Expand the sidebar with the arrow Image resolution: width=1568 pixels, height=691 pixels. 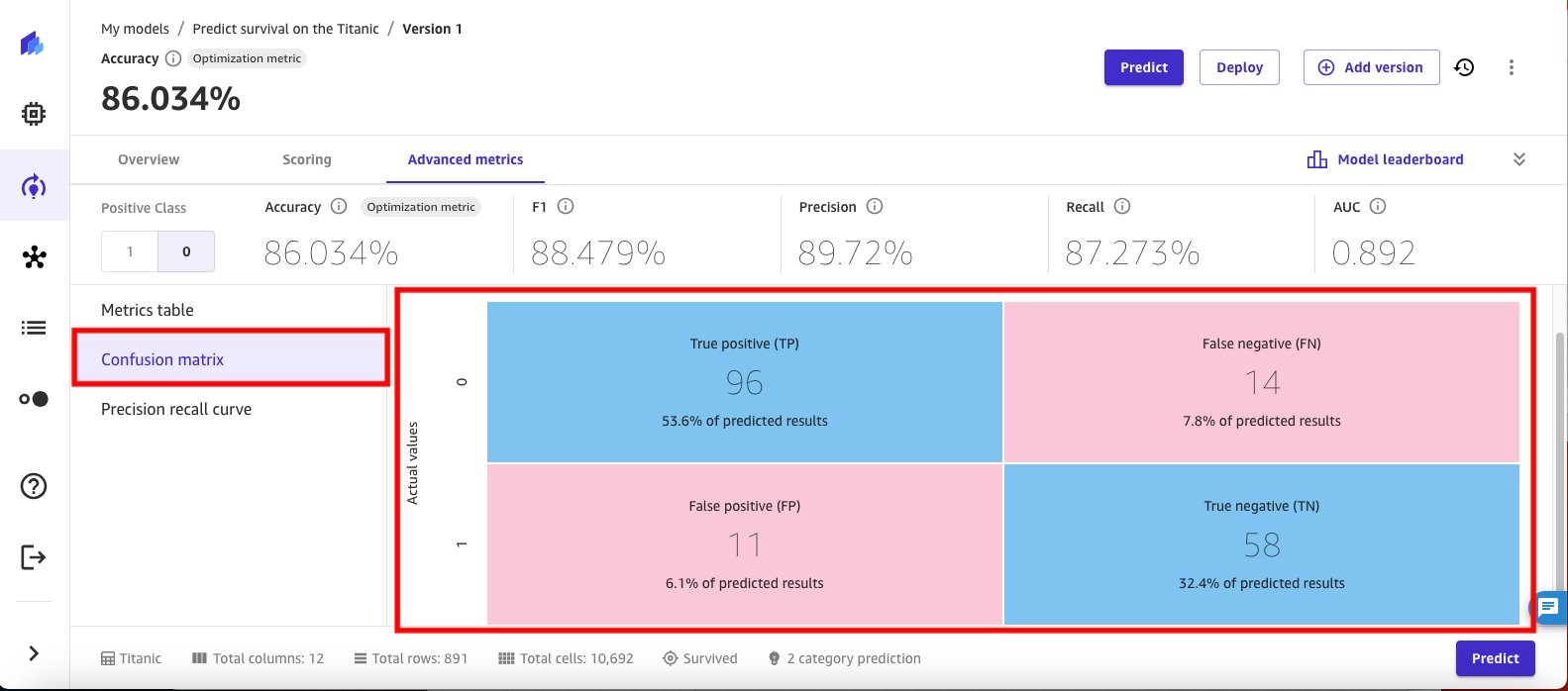(34, 653)
